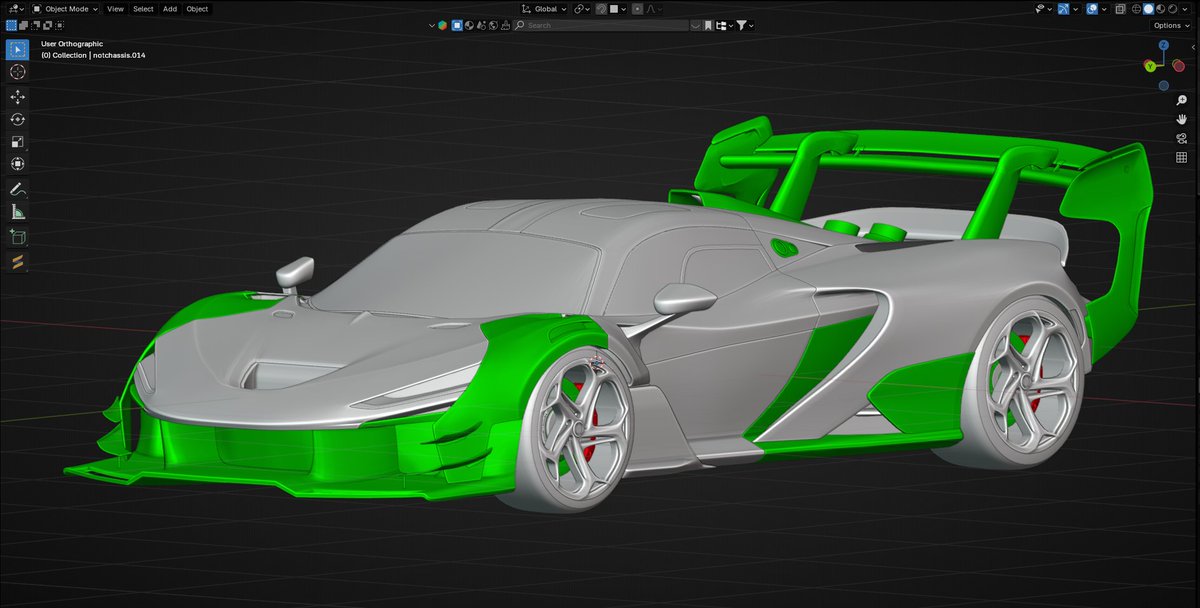Viewport: 1200px width, 608px height.
Task: Click the blue Z axis gizmo ball
Action: pos(1164,46)
